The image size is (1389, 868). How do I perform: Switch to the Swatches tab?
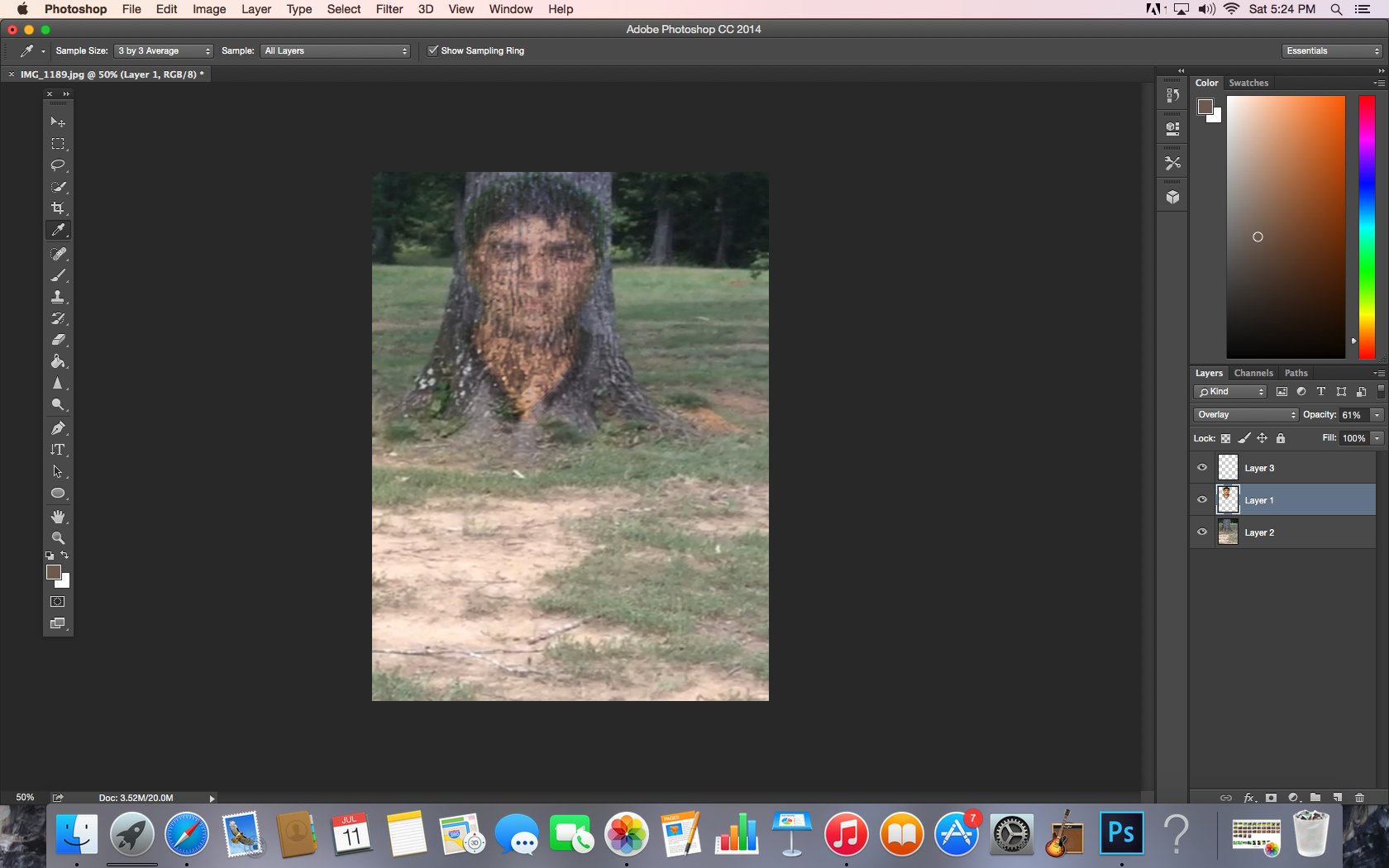tap(1248, 83)
